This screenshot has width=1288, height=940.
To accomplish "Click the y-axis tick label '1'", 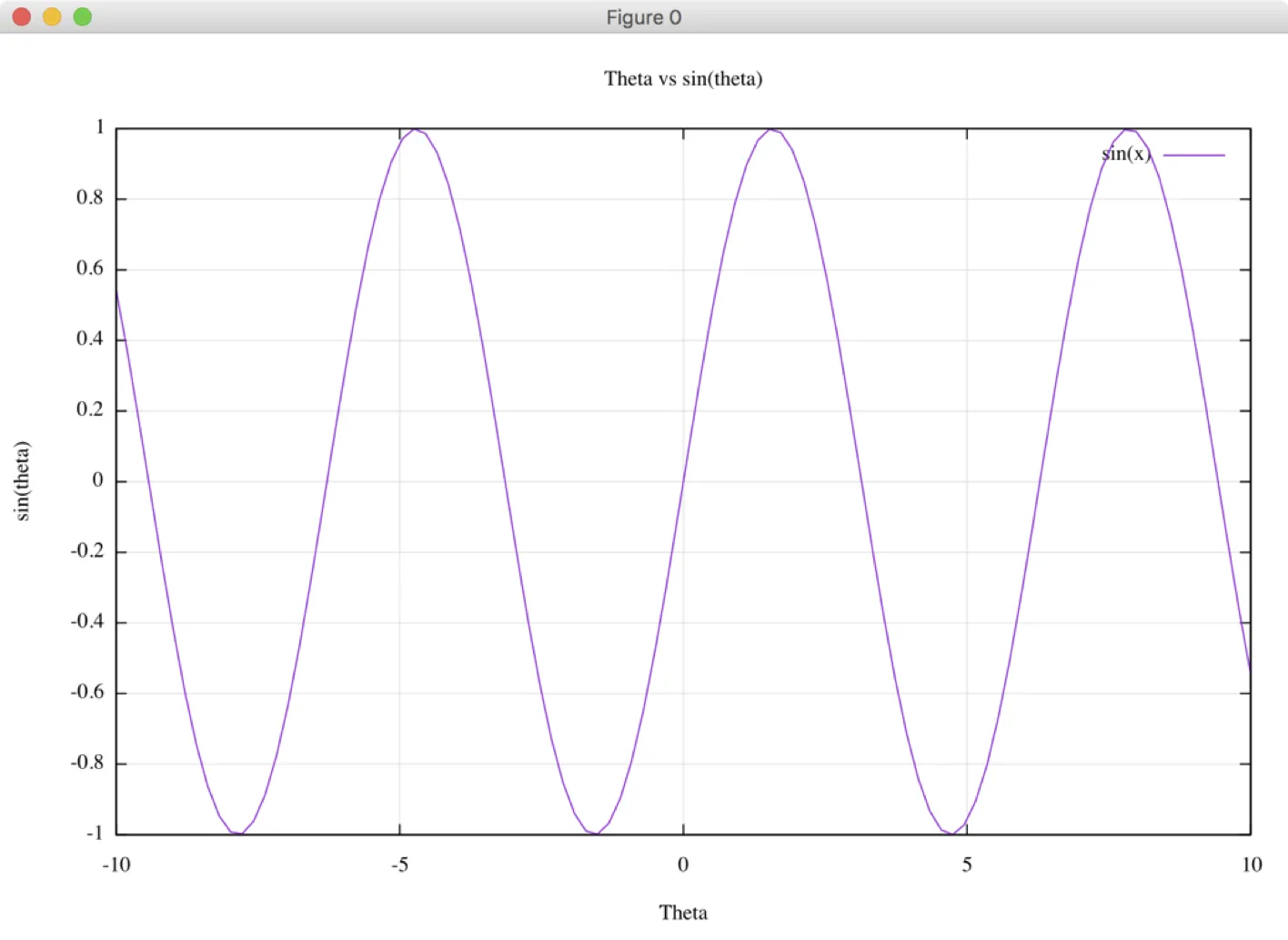I will [x=100, y=127].
